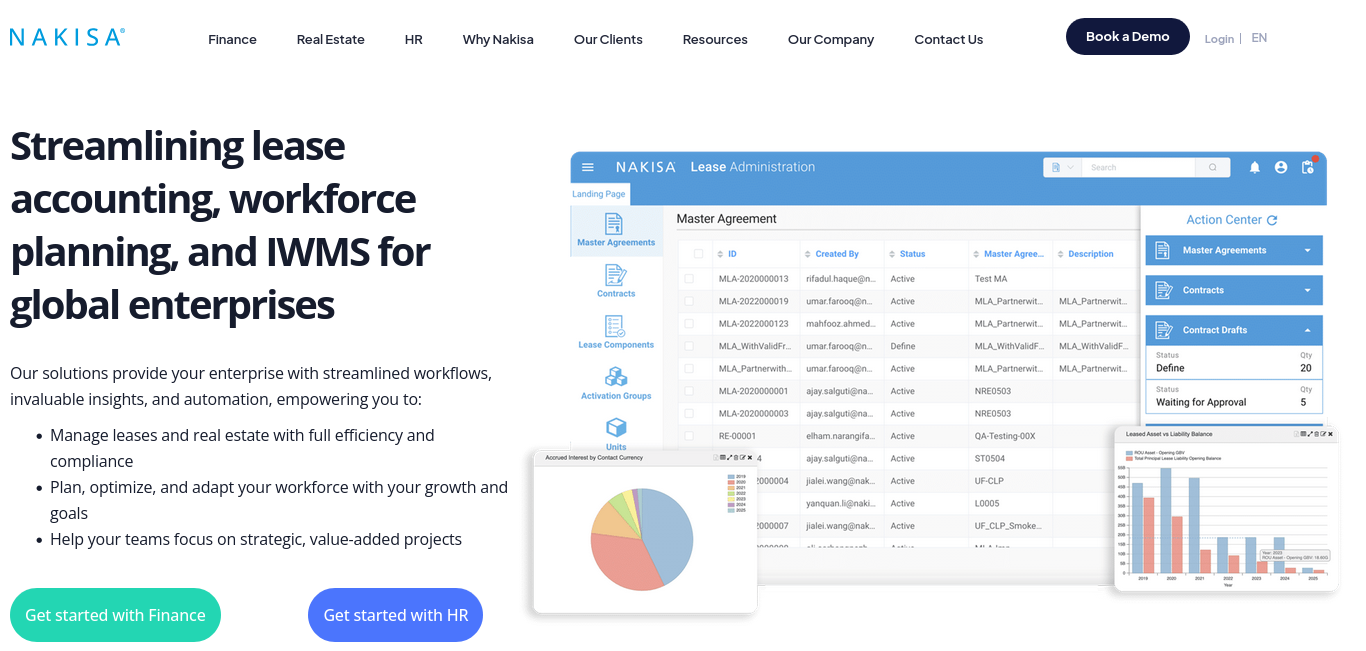1366x651 pixels.
Task: Click the Master Agree... column sort icon
Action: point(977,254)
